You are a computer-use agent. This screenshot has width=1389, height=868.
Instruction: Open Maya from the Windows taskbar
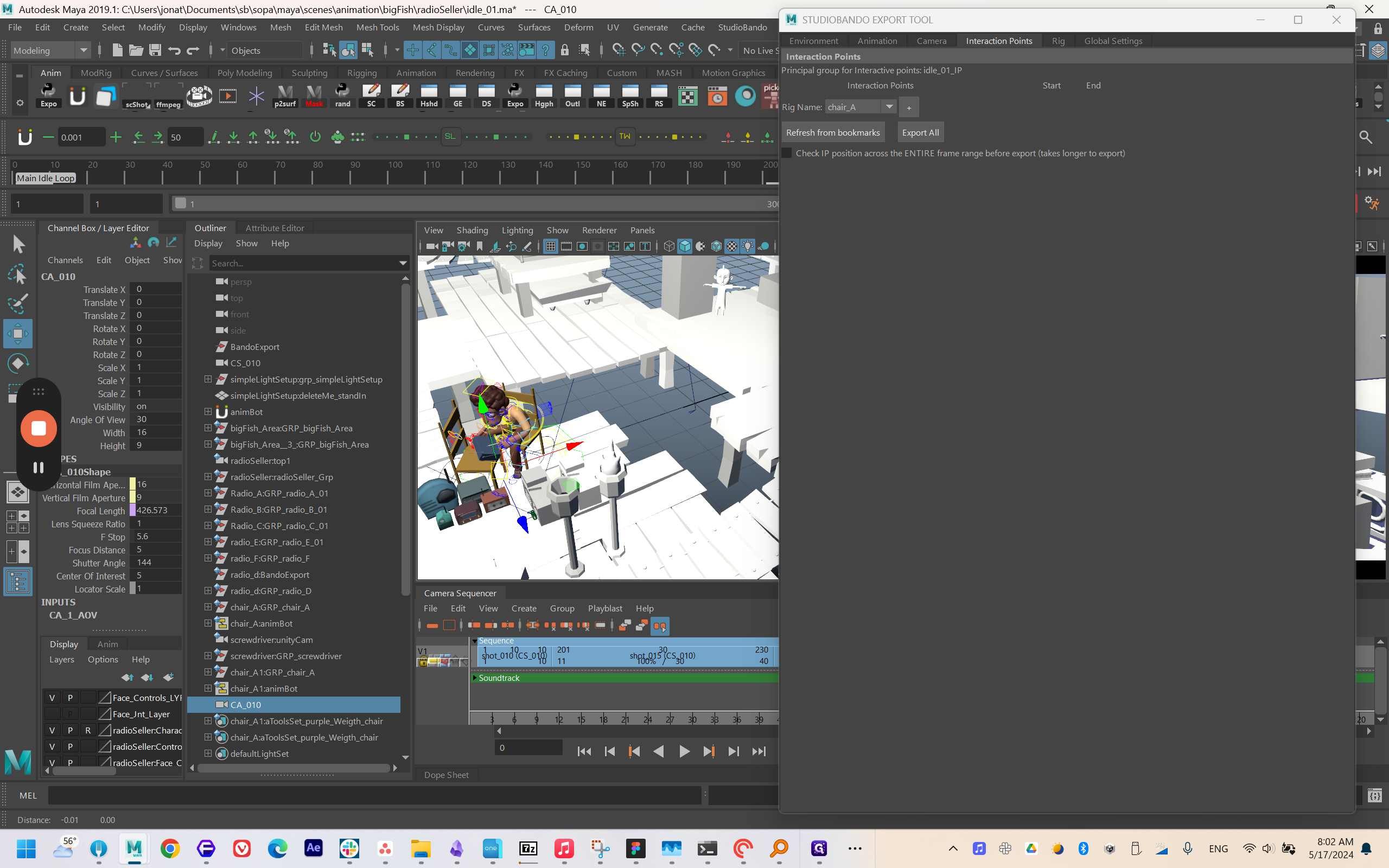[135, 848]
